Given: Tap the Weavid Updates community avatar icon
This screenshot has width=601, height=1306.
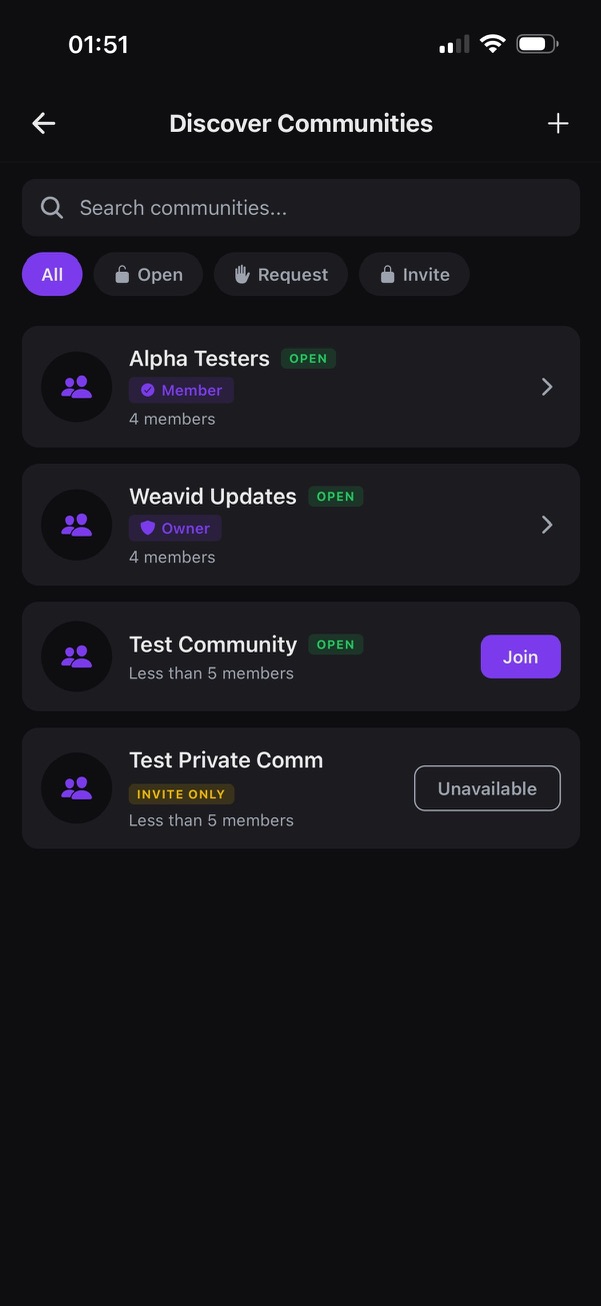Looking at the screenshot, I should (76, 524).
